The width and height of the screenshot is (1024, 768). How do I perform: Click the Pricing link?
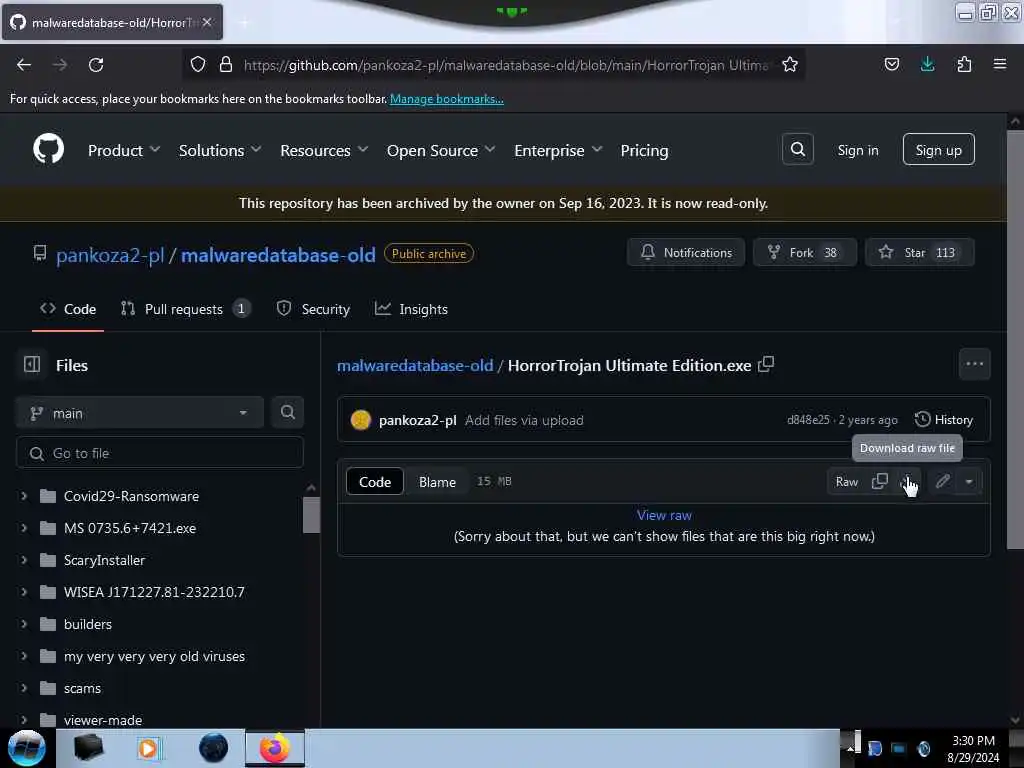[644, 150]
